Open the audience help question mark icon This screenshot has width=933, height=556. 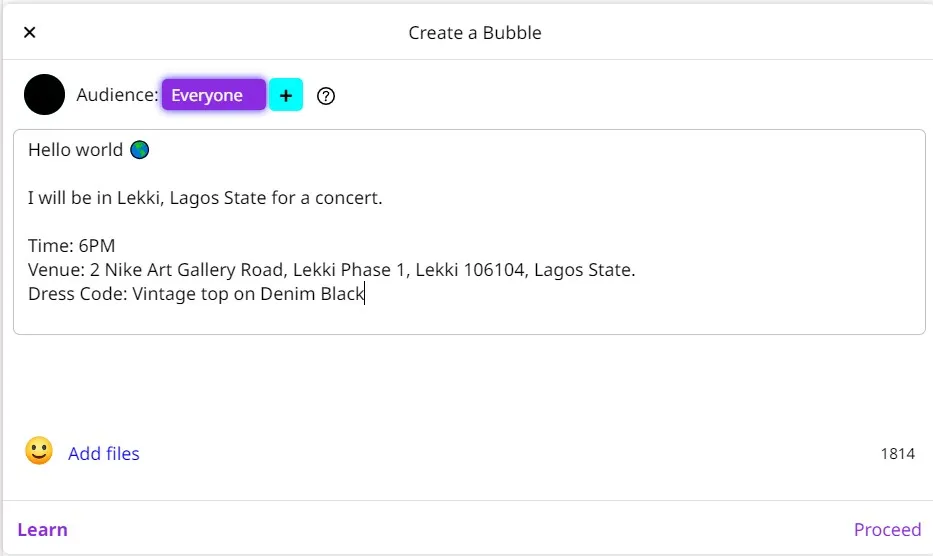(325, 96)
